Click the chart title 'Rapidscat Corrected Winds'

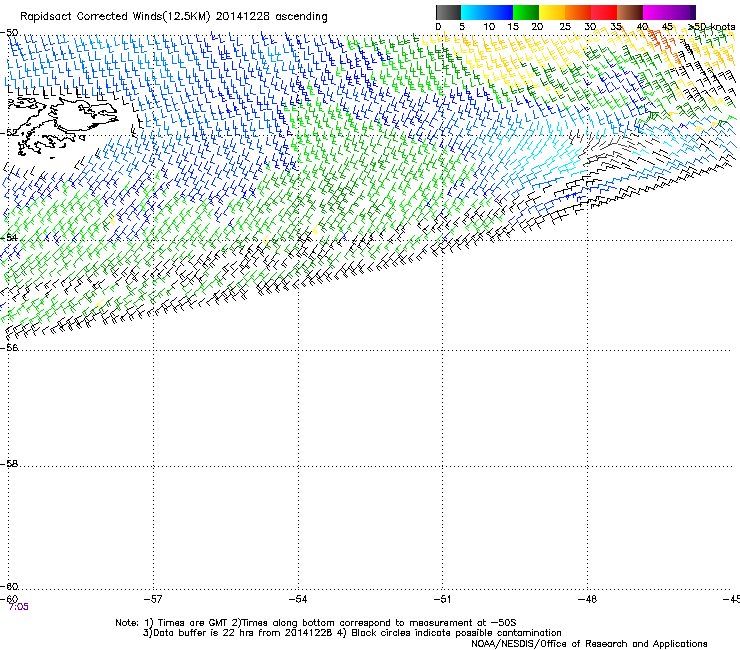92,17
